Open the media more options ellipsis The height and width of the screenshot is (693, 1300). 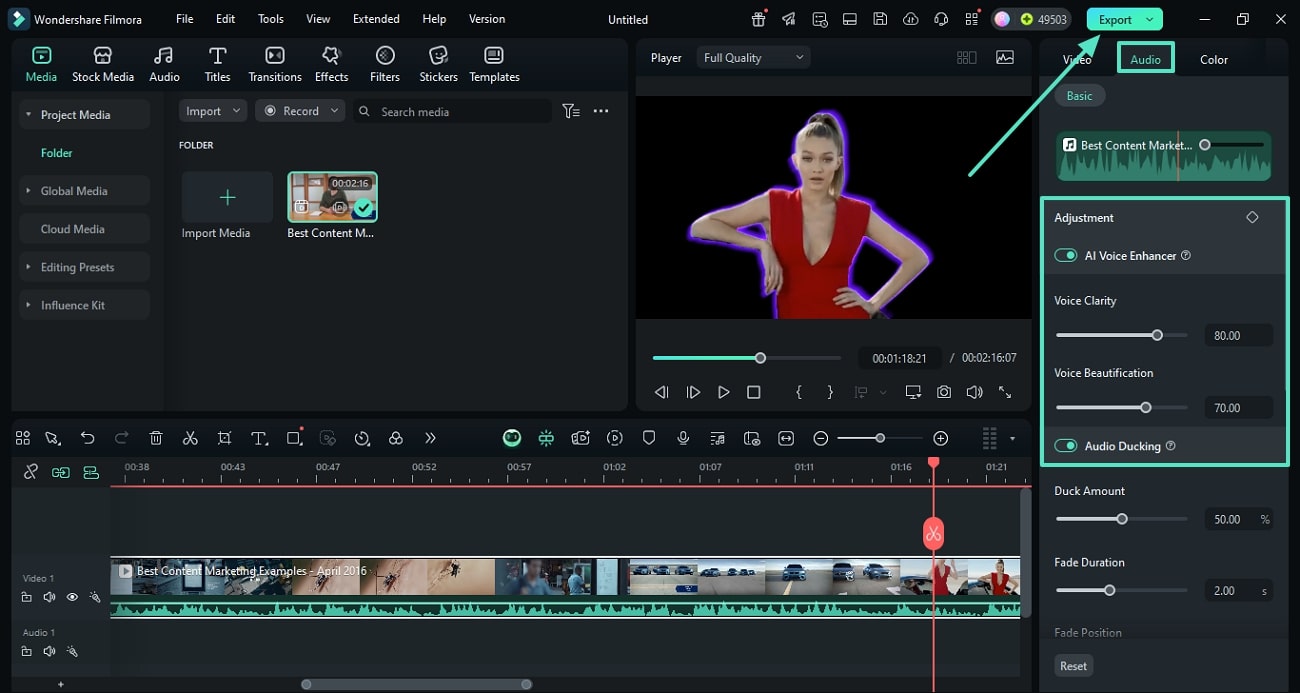click(601, 111)
